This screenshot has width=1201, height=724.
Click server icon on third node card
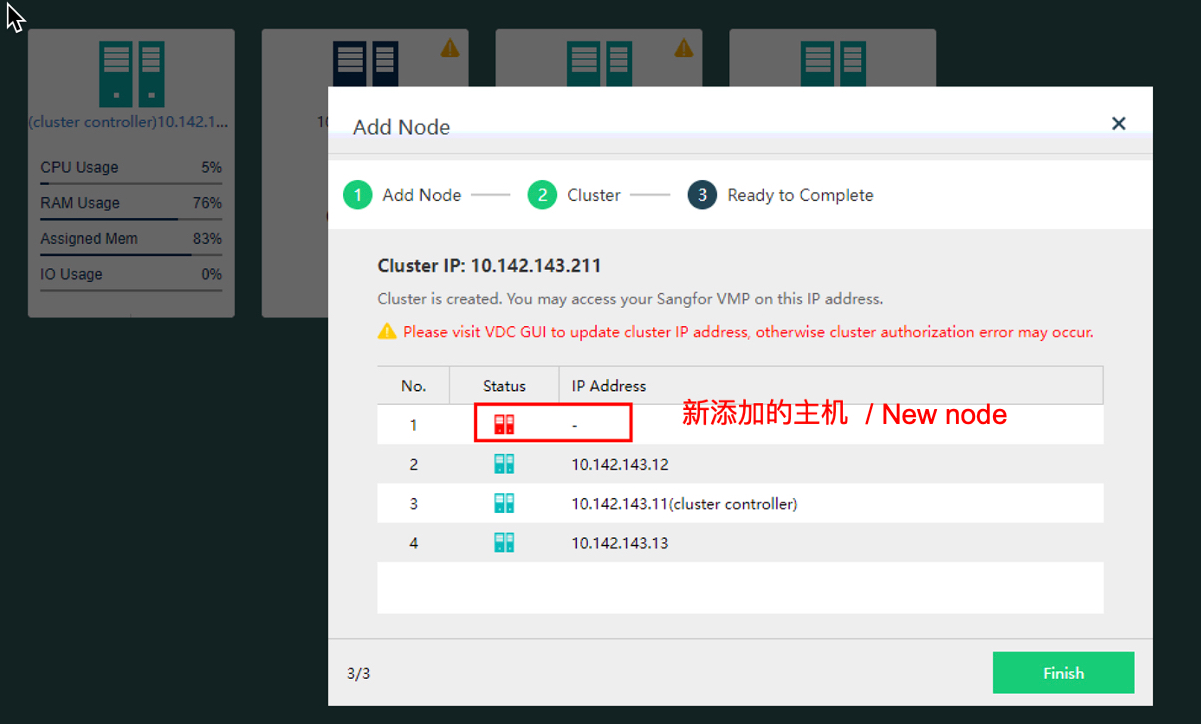[x=600, y=64]
